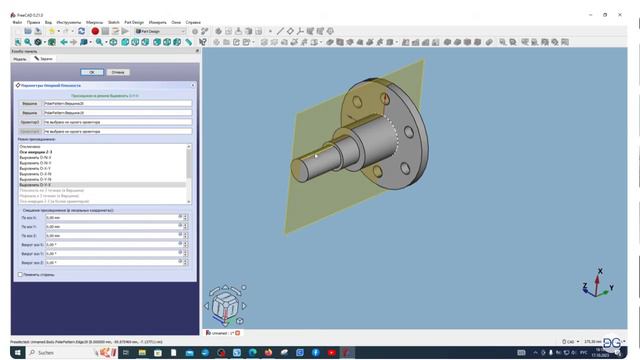640x360 pixels.
Task: Save the document with the Save icon
Action: (x=38, y=31)
